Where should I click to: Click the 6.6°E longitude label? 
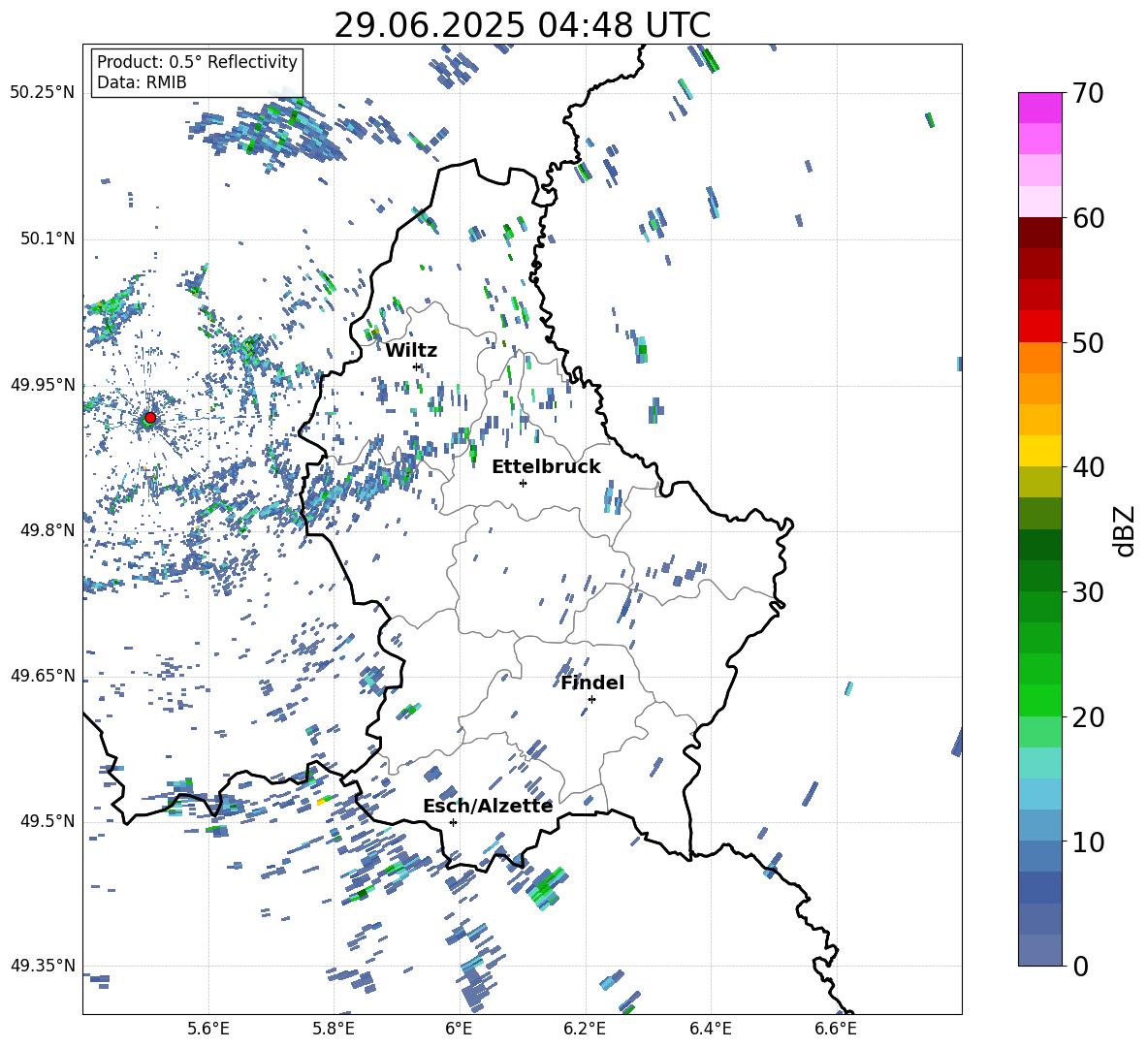click(836, 1029)
